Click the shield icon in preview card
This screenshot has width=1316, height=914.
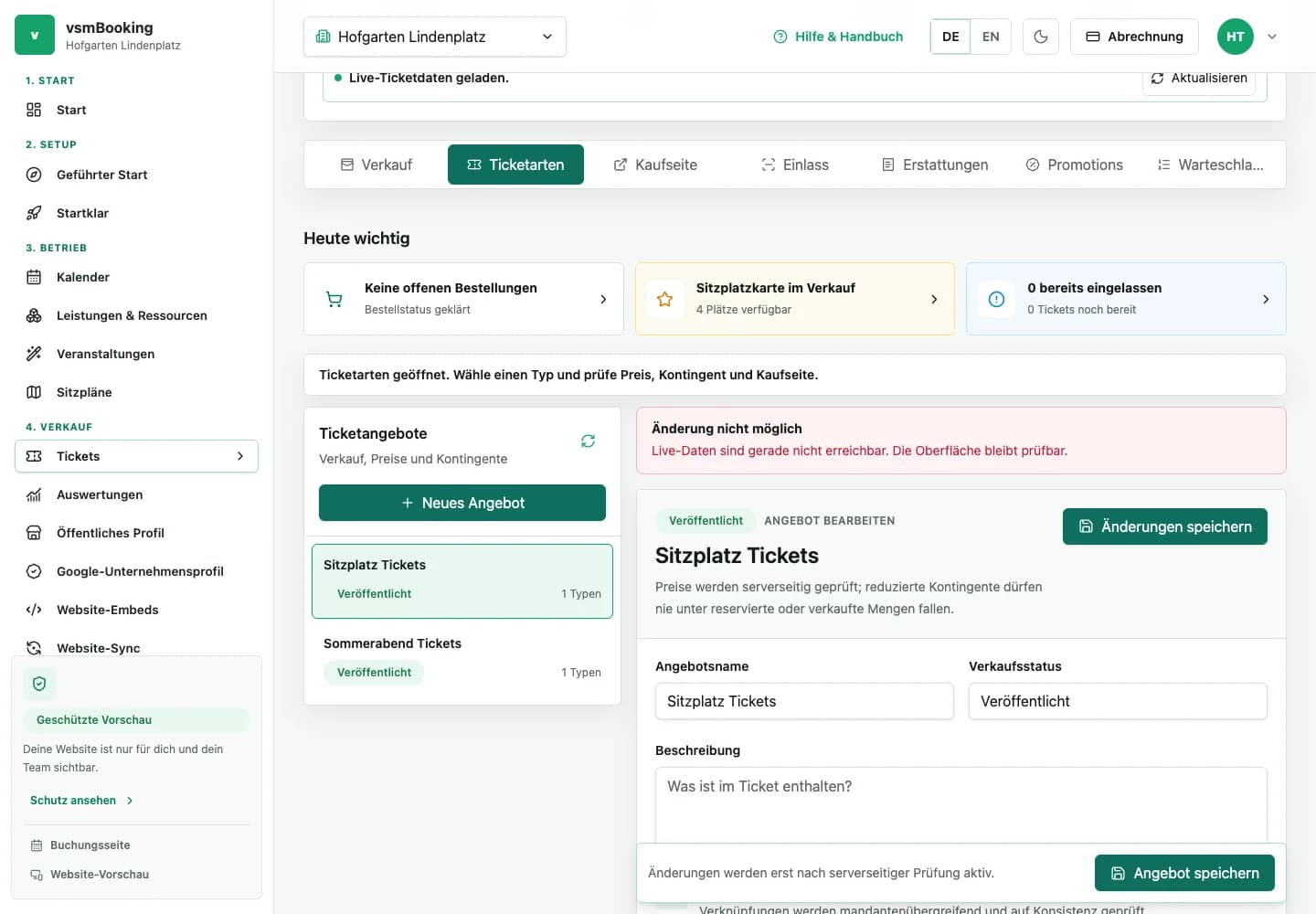point(39,684)
